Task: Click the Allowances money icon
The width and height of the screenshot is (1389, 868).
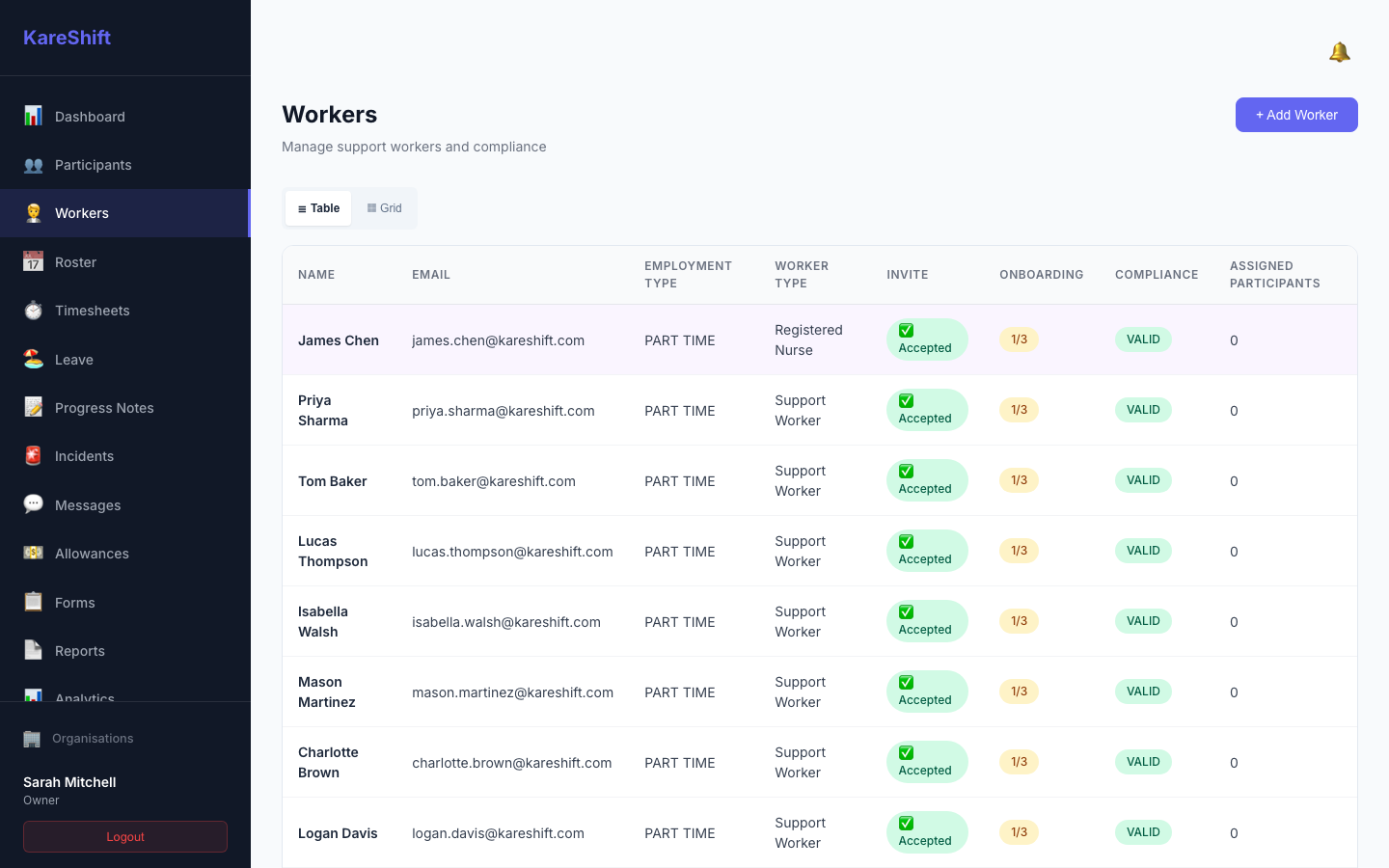Action: click(33, 553)
